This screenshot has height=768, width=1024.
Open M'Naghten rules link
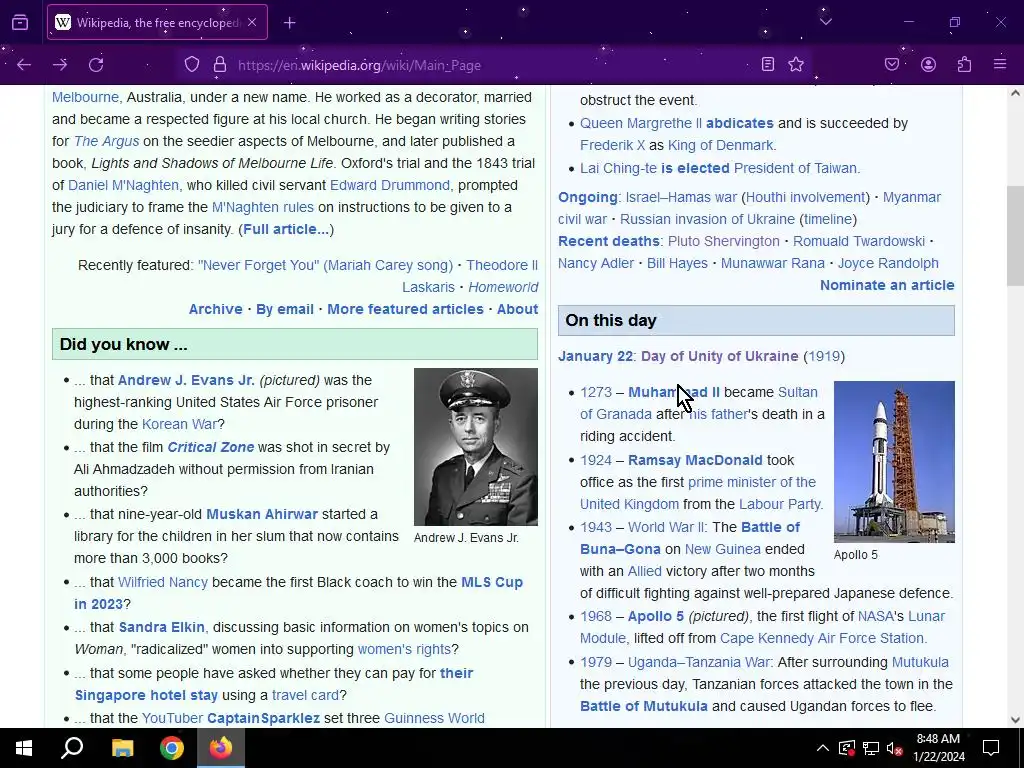[x=263, y=207]
